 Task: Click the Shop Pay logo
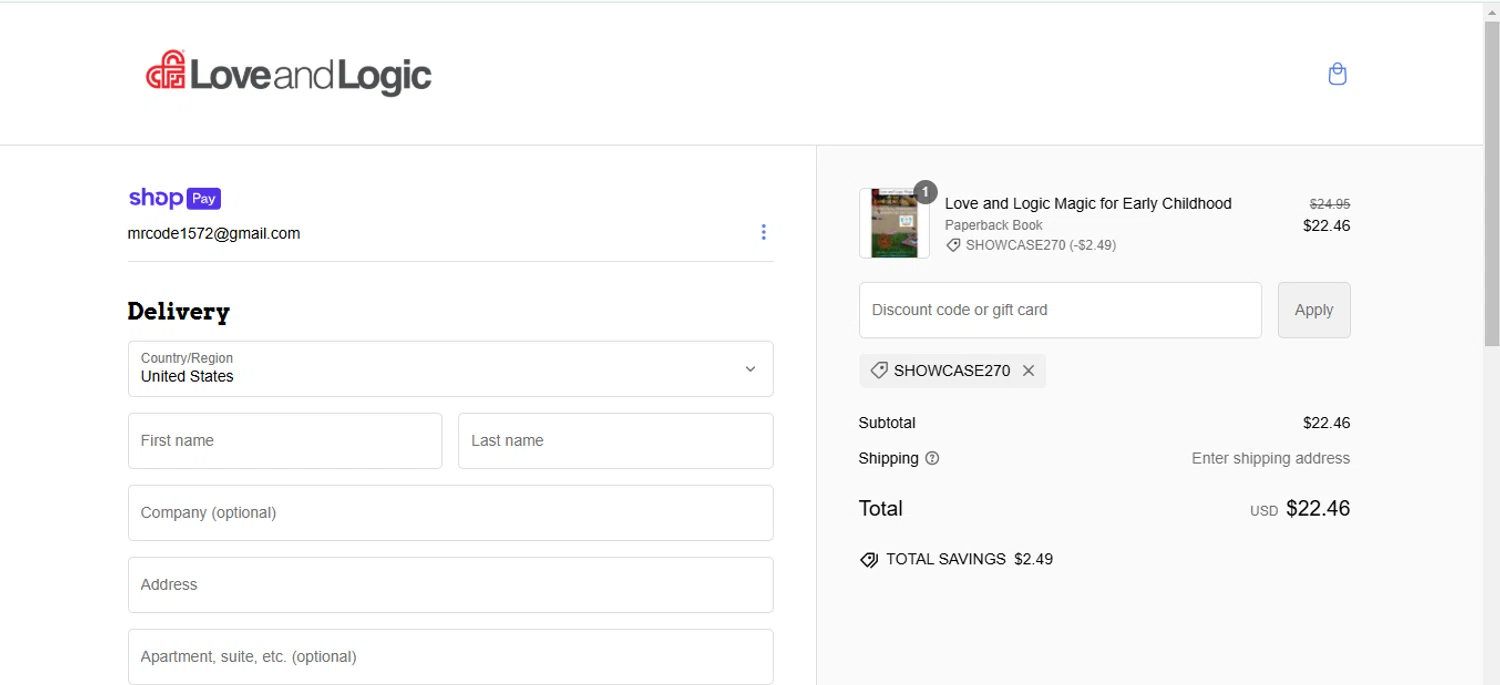point(175,198)
